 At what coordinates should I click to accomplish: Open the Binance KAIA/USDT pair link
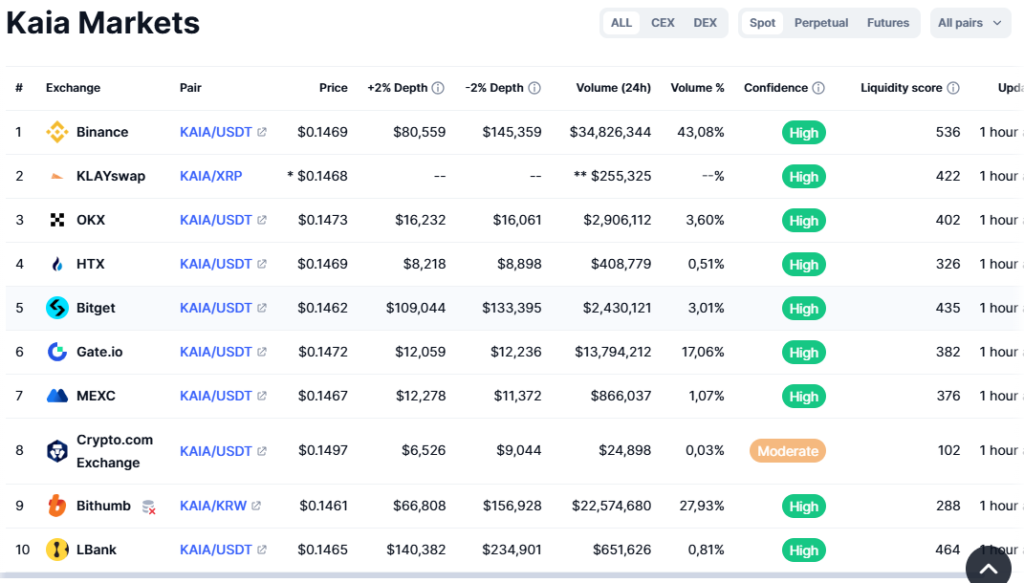(x=216, y=132)
